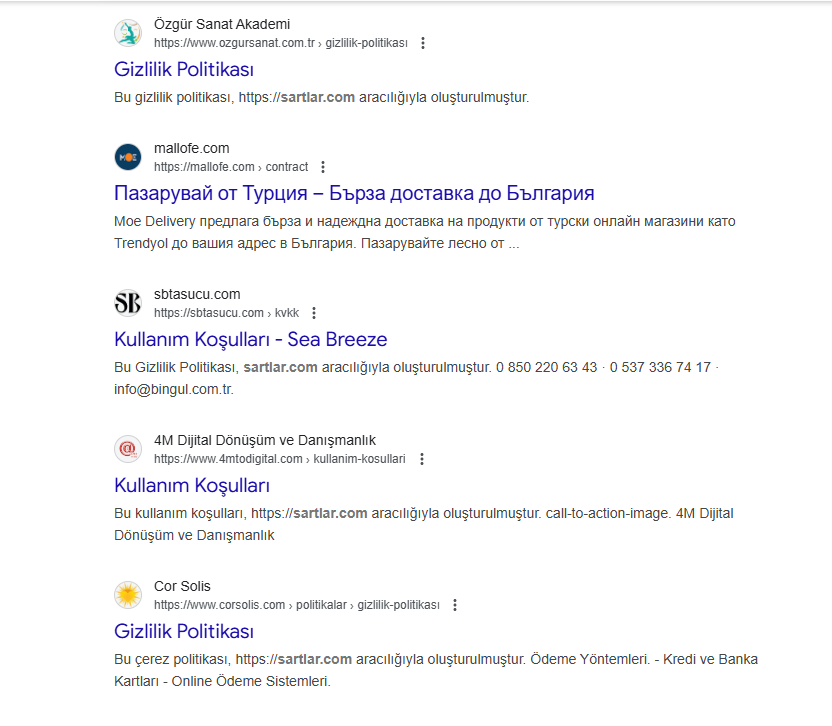Screen dimensions: 832x726
Task: Click the Cor Solis sun favicon
Action: (128, 595)
